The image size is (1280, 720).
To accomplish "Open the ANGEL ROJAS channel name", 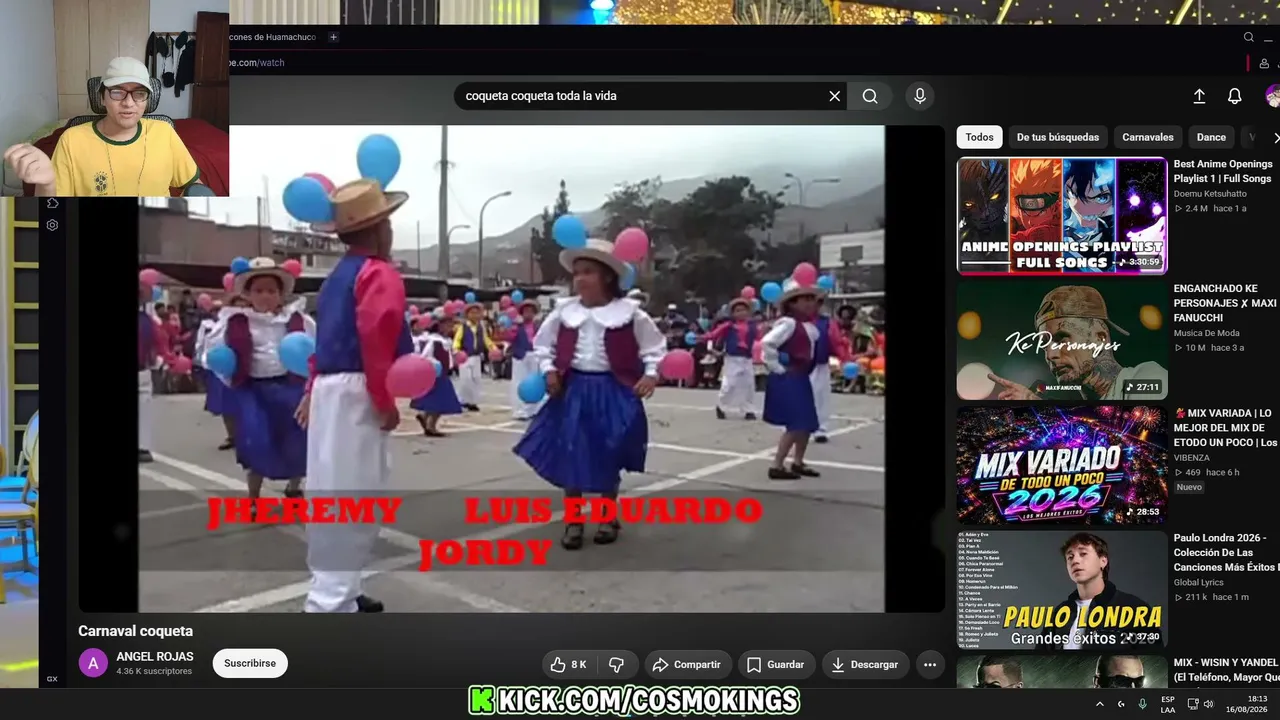I will 155,657.
